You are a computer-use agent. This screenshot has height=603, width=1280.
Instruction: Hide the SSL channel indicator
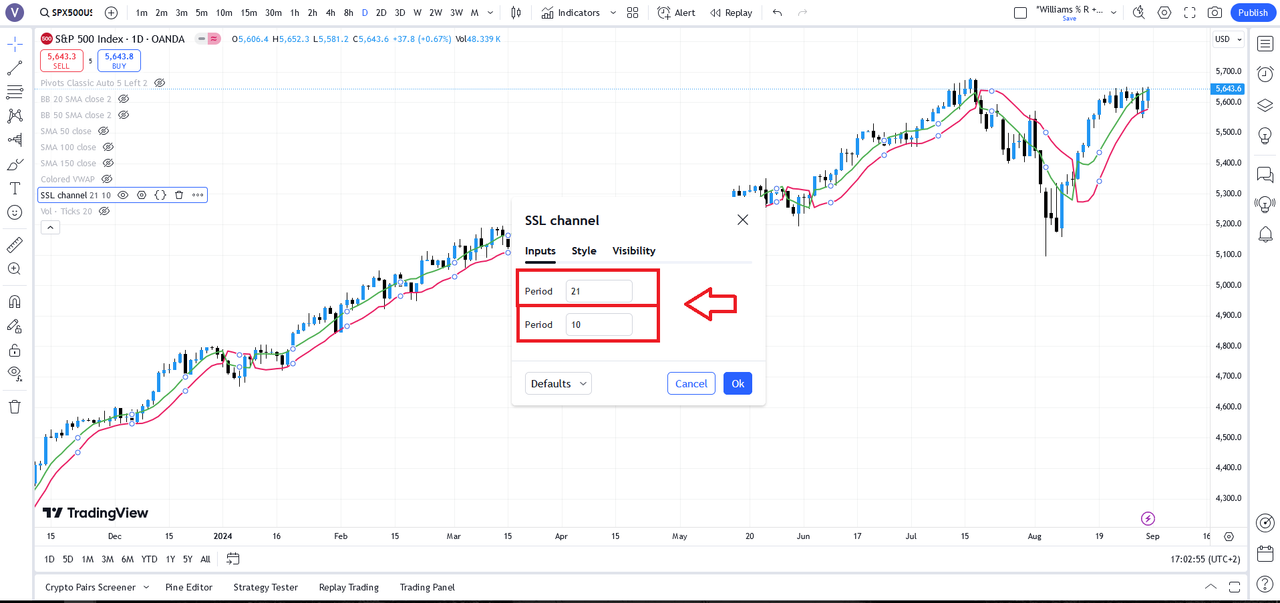click(123, 195)
